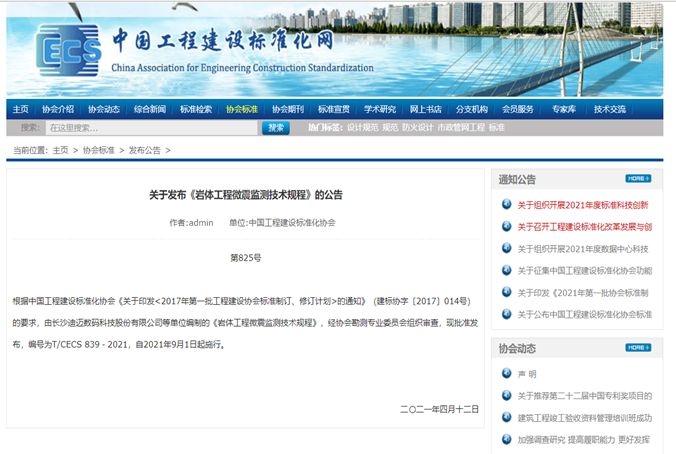Click bullet icon beside 关于组织开展2021年度标准科技创新
This screenshot has width=676, height=454.
(x=507, y=204)
